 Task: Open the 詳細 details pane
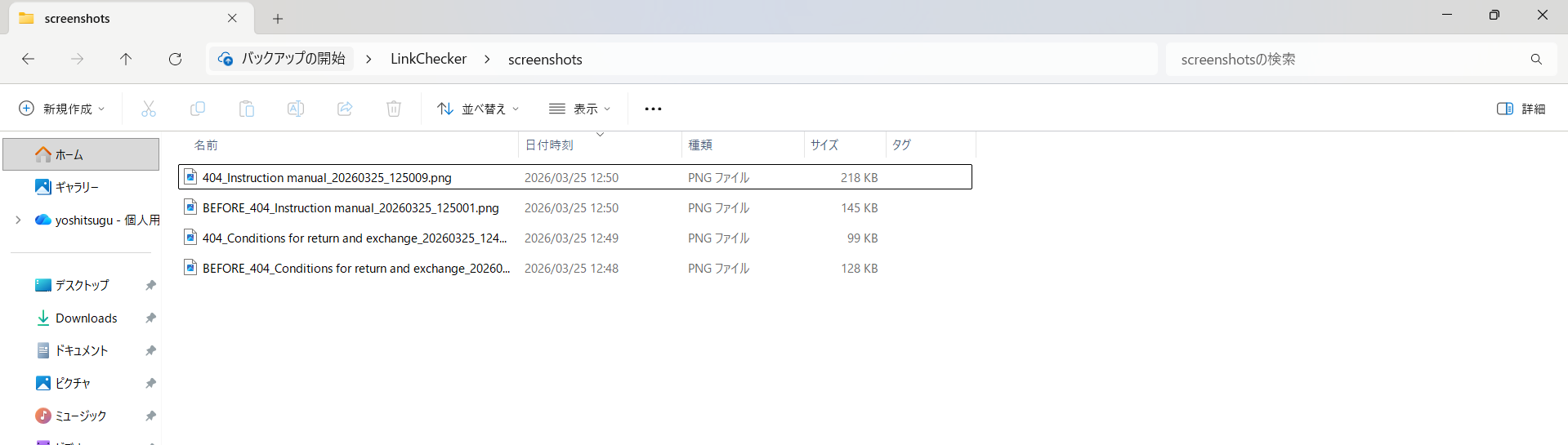click(x=1521, y=109)
